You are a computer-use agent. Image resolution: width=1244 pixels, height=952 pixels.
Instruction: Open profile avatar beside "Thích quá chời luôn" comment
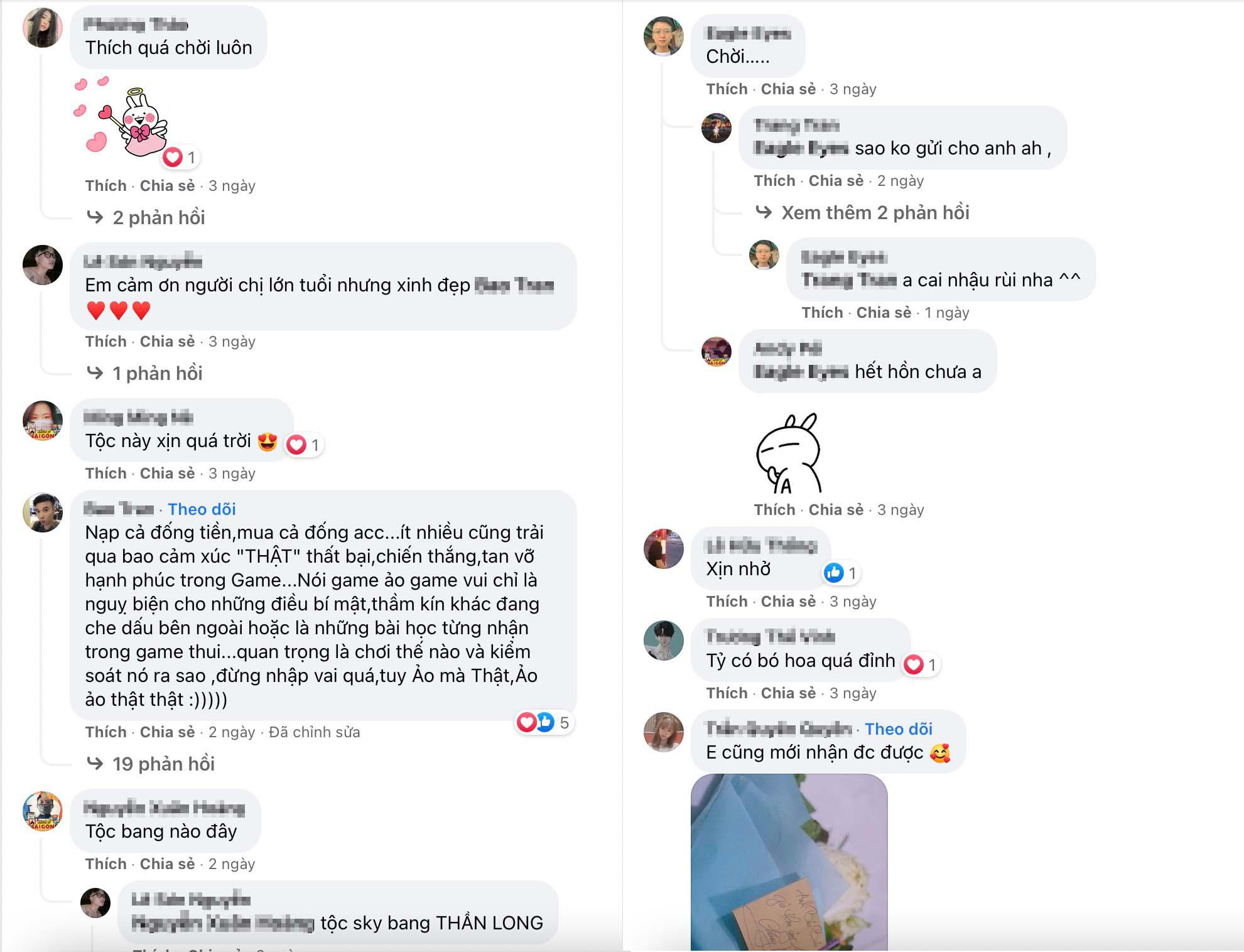[43, 28]
